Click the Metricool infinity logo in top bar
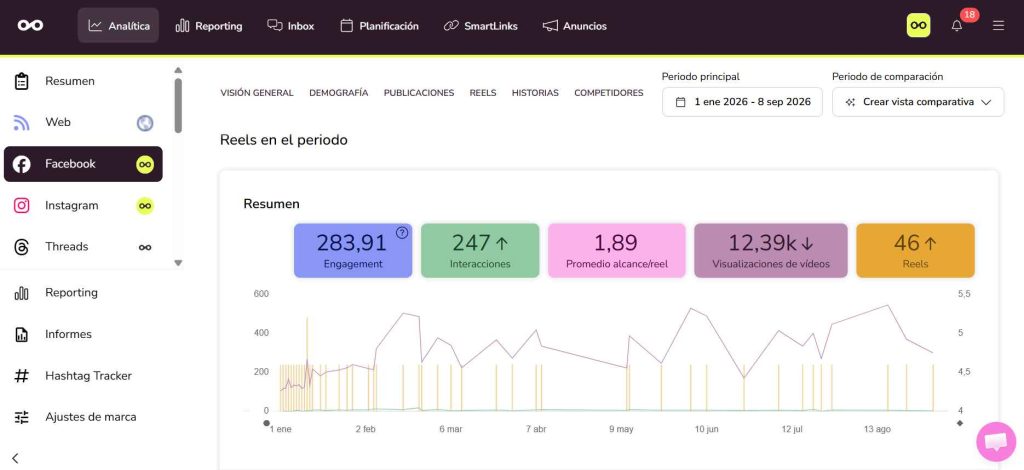Viewport: 1024px width, 470px height. 30,25
